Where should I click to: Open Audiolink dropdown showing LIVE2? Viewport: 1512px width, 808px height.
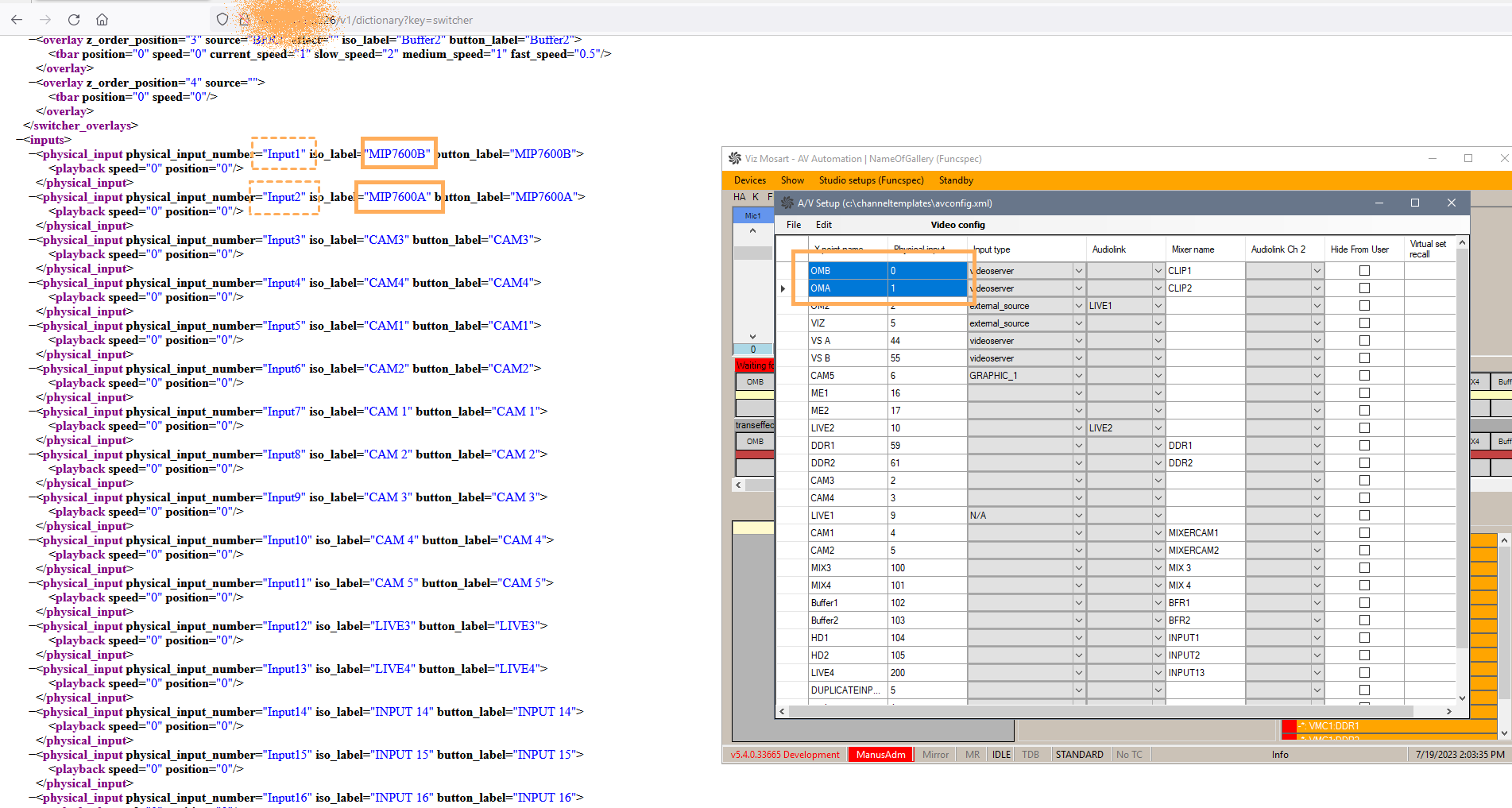click(1158, 428)
